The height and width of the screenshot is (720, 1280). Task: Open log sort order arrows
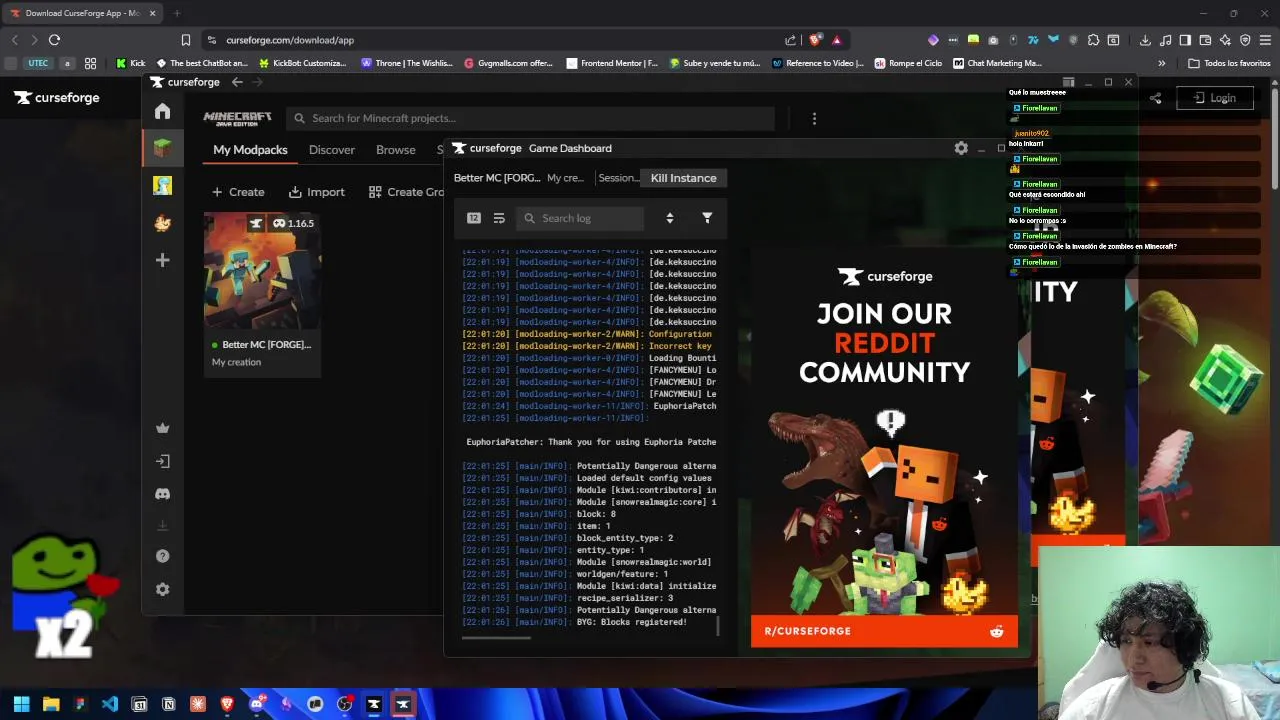click(x=670, y=218)
